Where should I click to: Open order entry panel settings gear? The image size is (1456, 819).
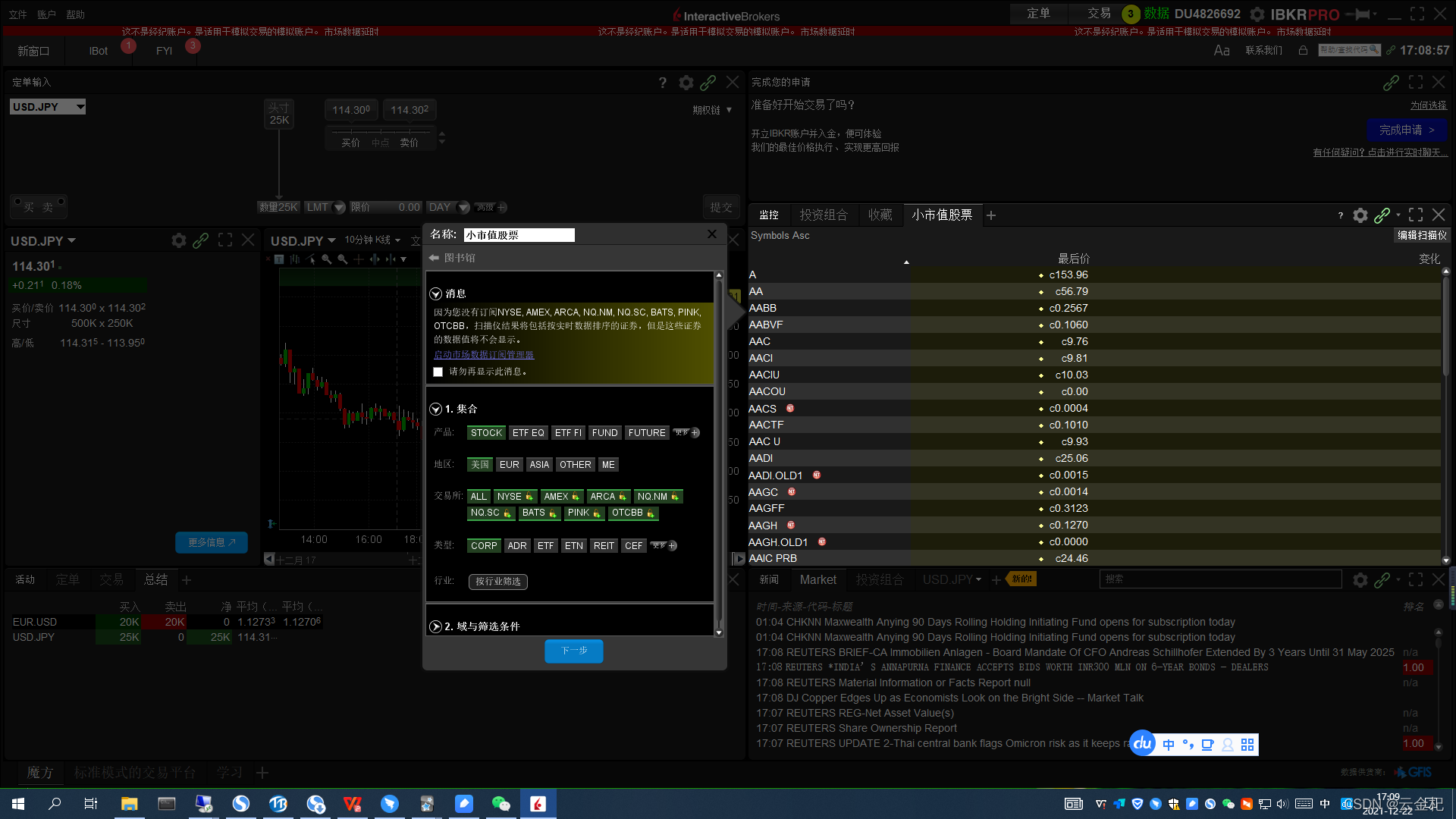[686, 83]
